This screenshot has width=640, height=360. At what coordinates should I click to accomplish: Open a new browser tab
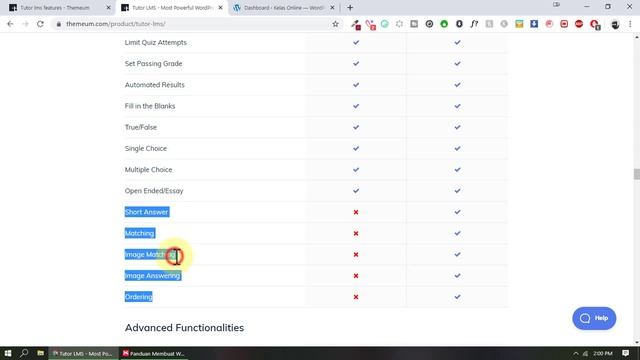350,7
